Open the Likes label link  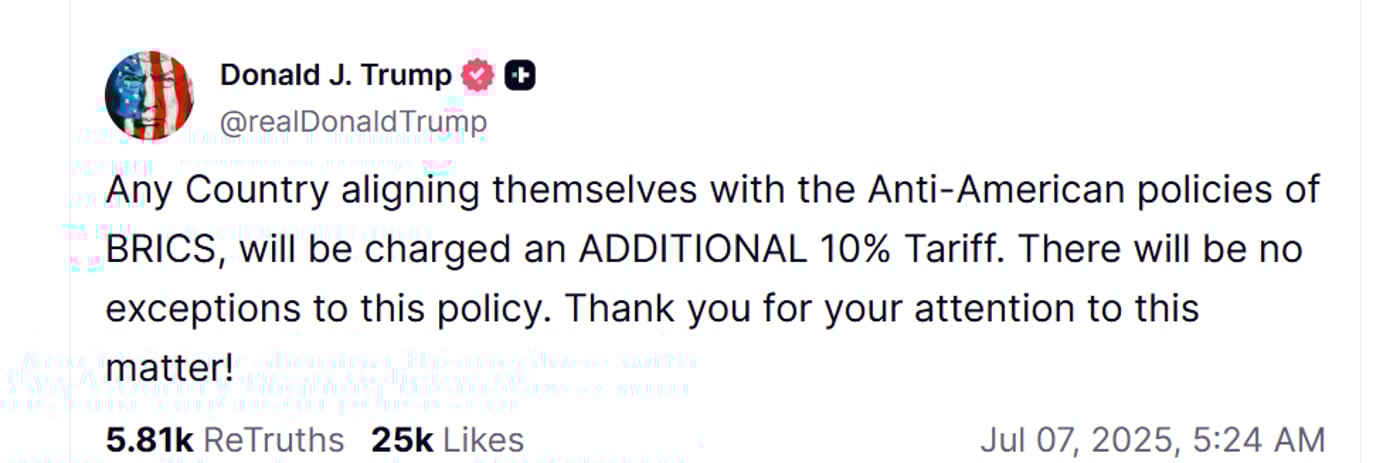tap(483, 440)
